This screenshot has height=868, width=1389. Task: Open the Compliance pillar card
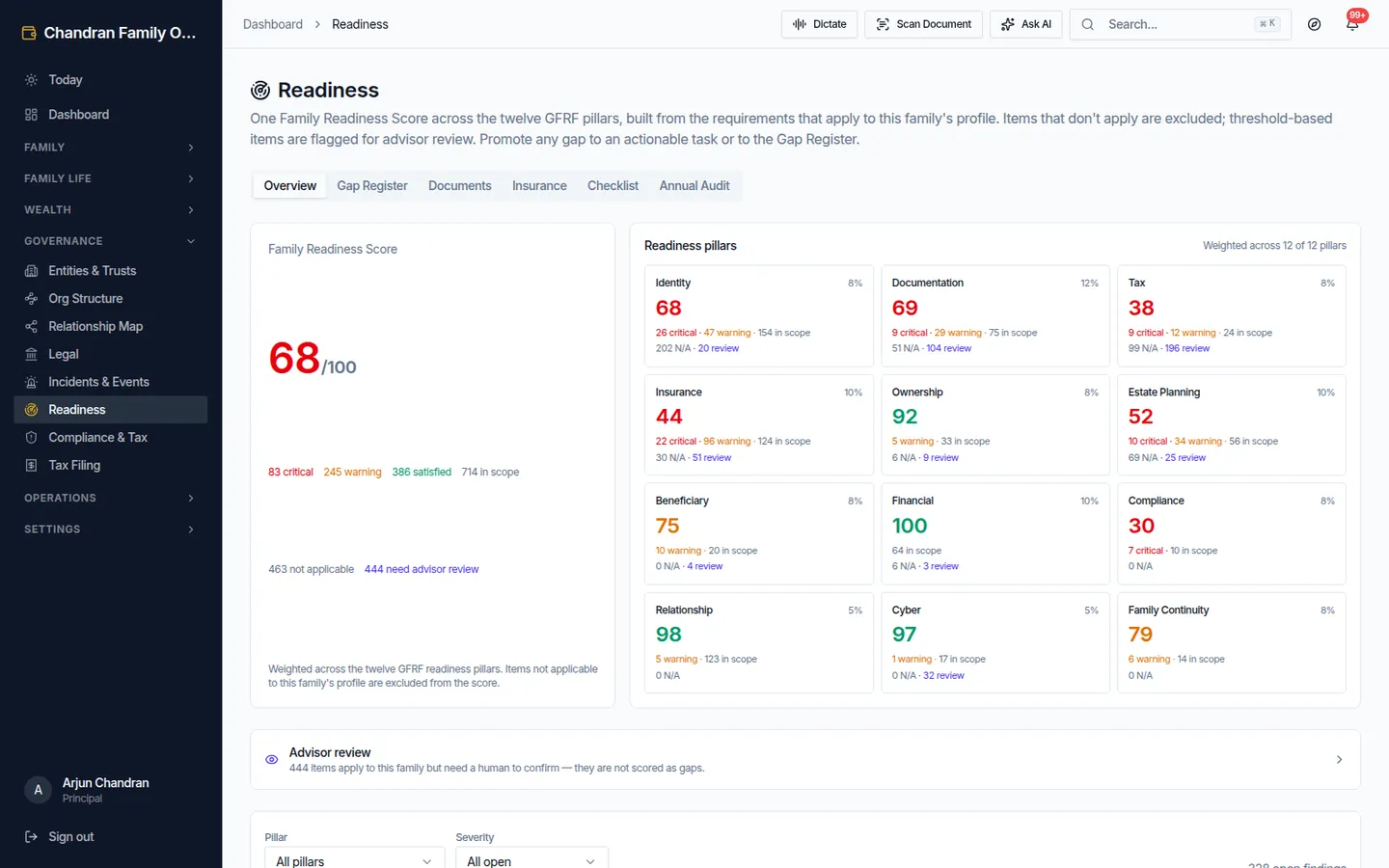coord(1231,534)
